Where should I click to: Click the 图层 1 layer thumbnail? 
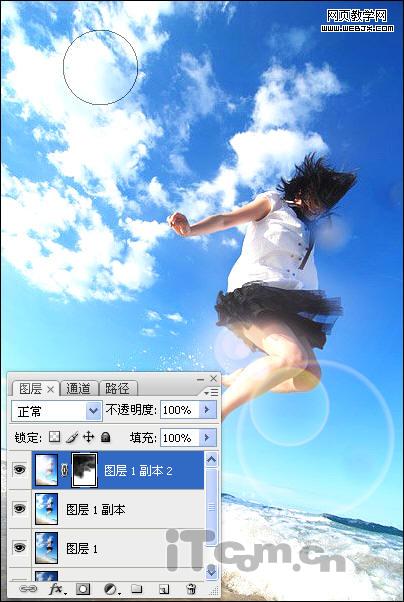tap(46, 548)
